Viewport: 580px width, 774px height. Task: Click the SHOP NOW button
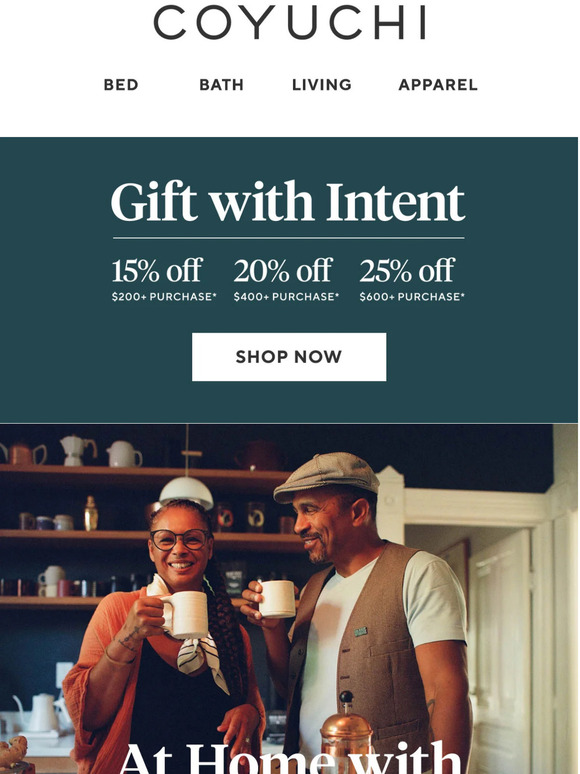pyautogui.click(x=289, y=356)
